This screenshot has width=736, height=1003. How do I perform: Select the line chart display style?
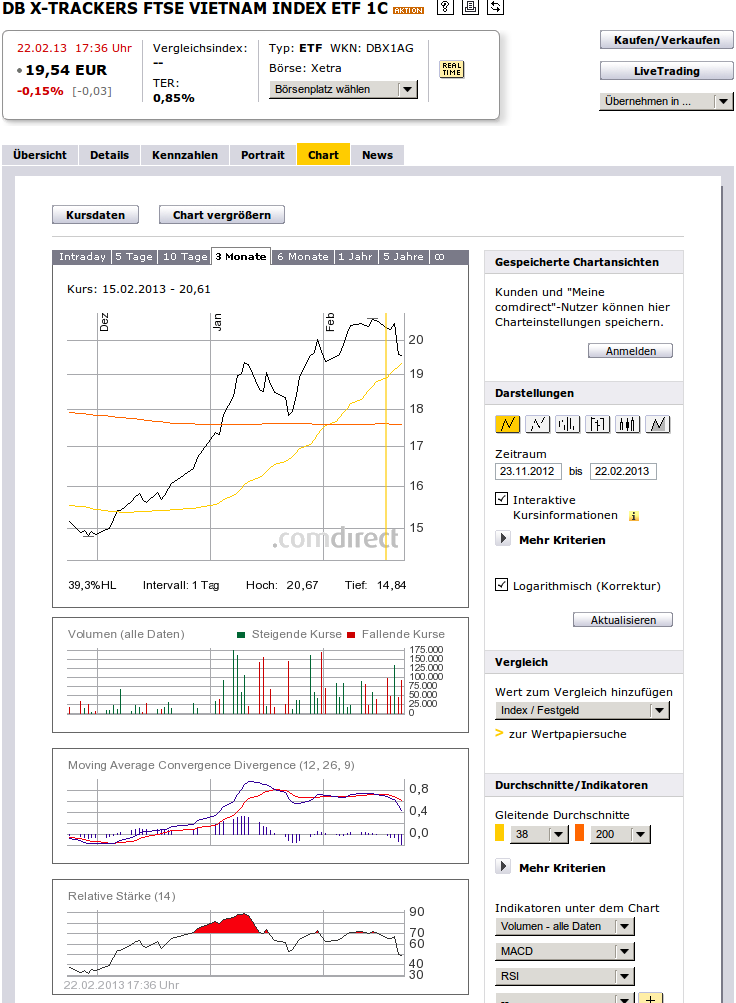coord(507,424)
